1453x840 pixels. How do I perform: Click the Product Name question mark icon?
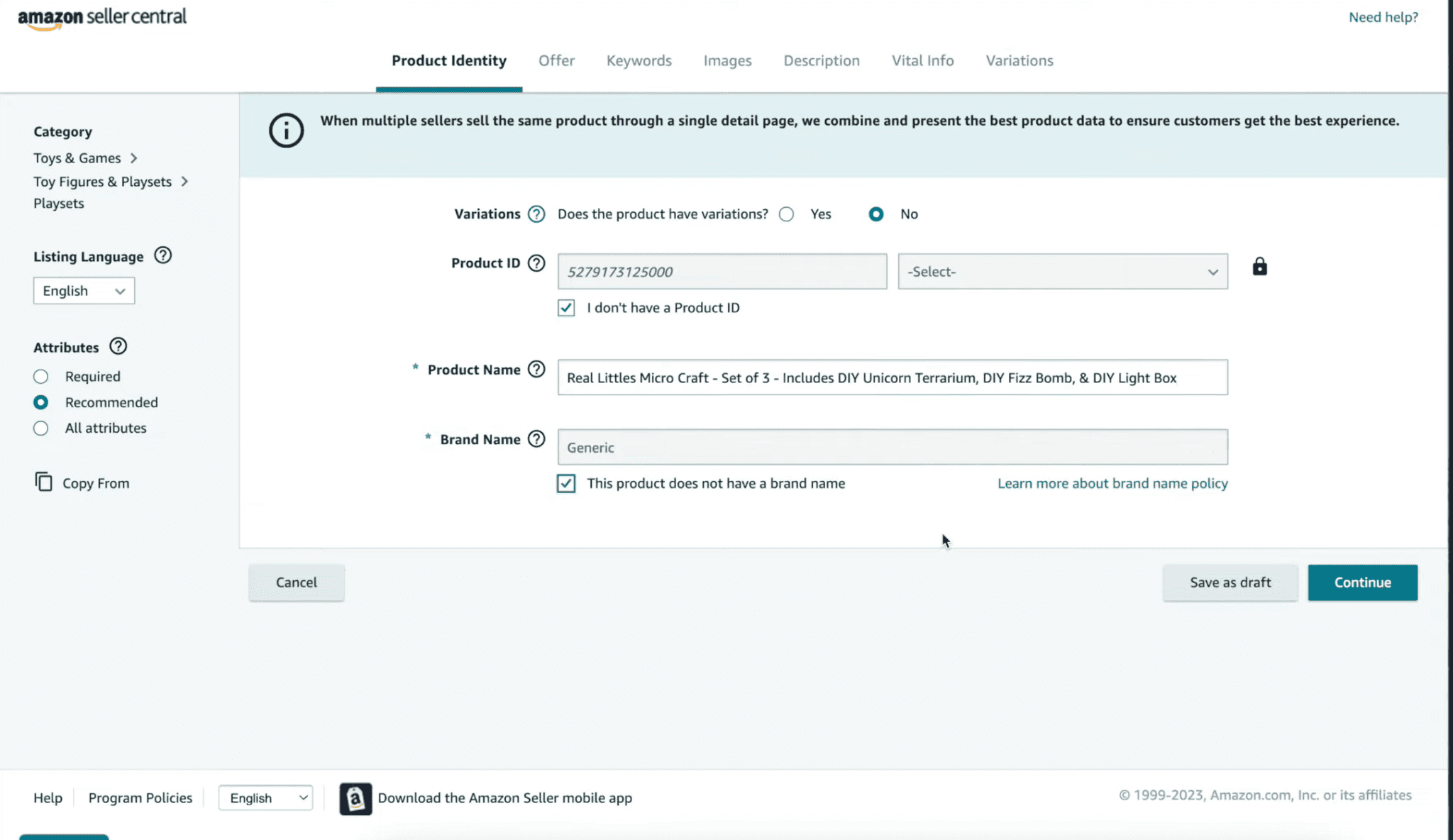click(x=537, y=369)
